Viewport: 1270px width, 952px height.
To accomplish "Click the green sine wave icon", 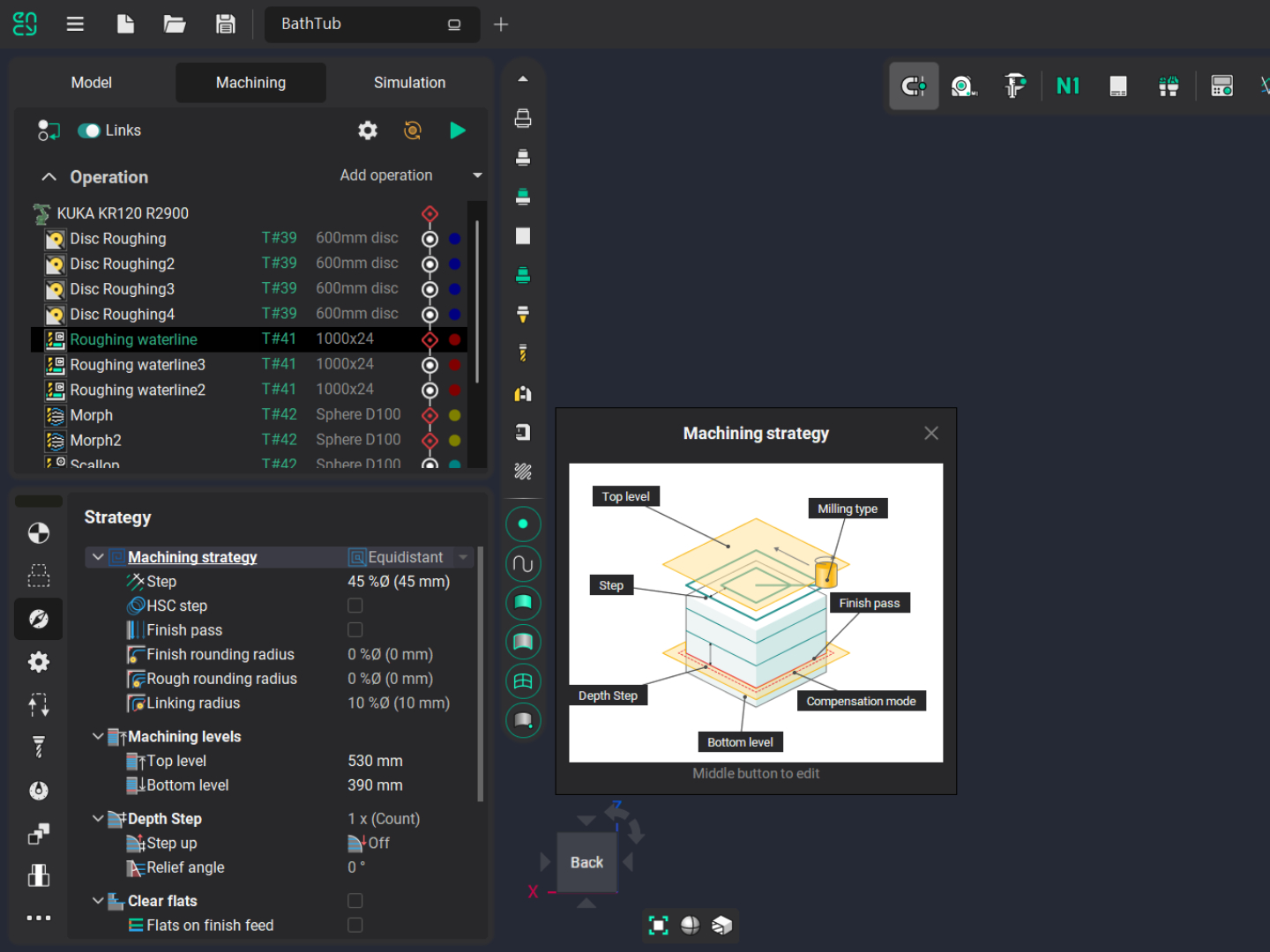I will (x=523, y=564).
